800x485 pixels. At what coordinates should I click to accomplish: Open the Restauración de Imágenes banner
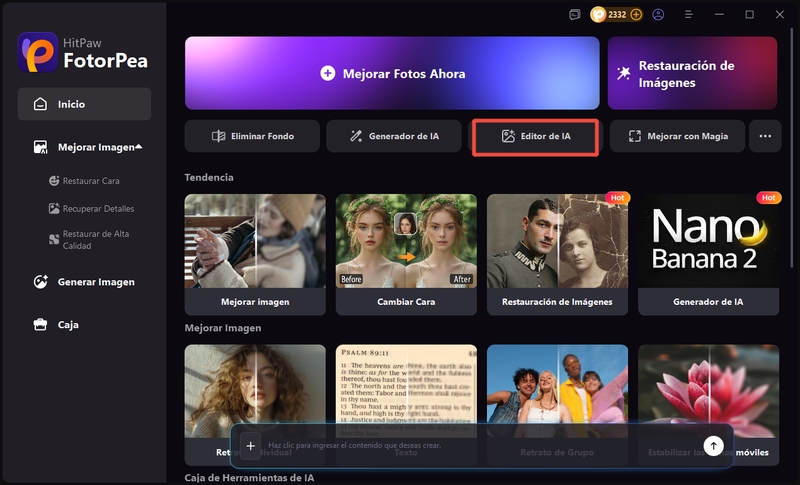[x=692, y=73]
